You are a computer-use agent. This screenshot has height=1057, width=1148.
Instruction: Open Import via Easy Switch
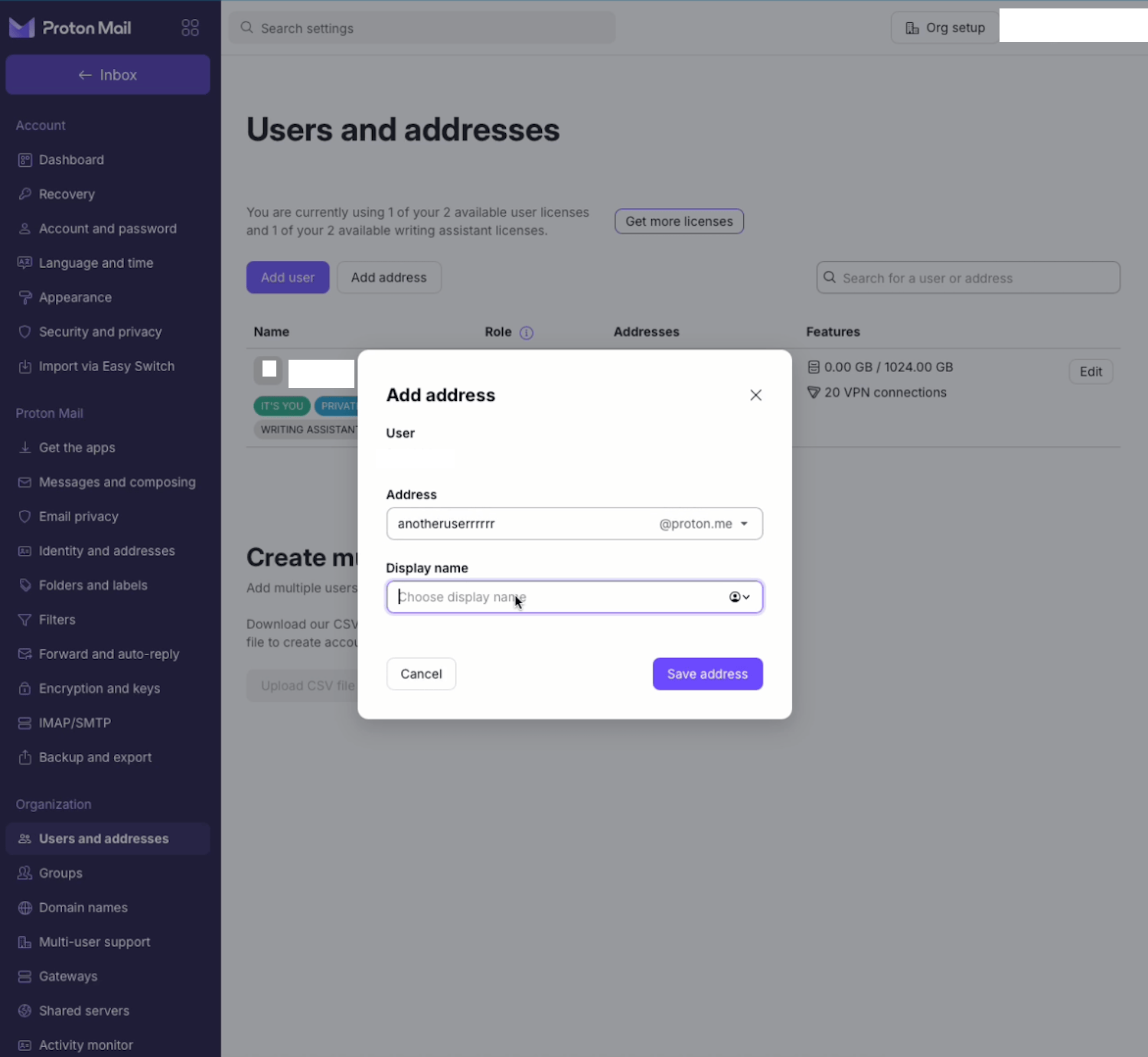pos(106,366)
